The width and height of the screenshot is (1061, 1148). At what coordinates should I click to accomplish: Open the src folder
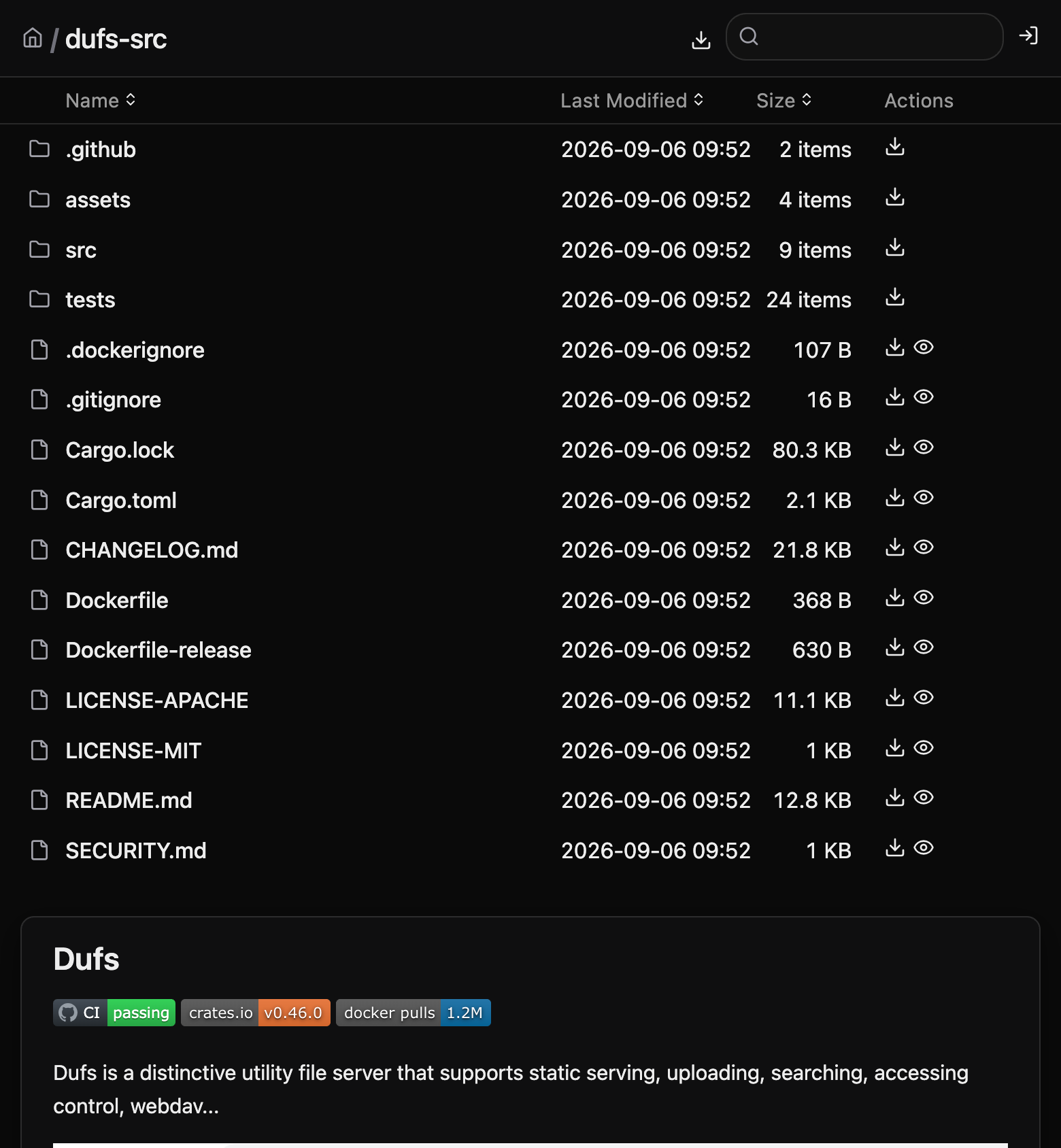(x=81, y=250)
